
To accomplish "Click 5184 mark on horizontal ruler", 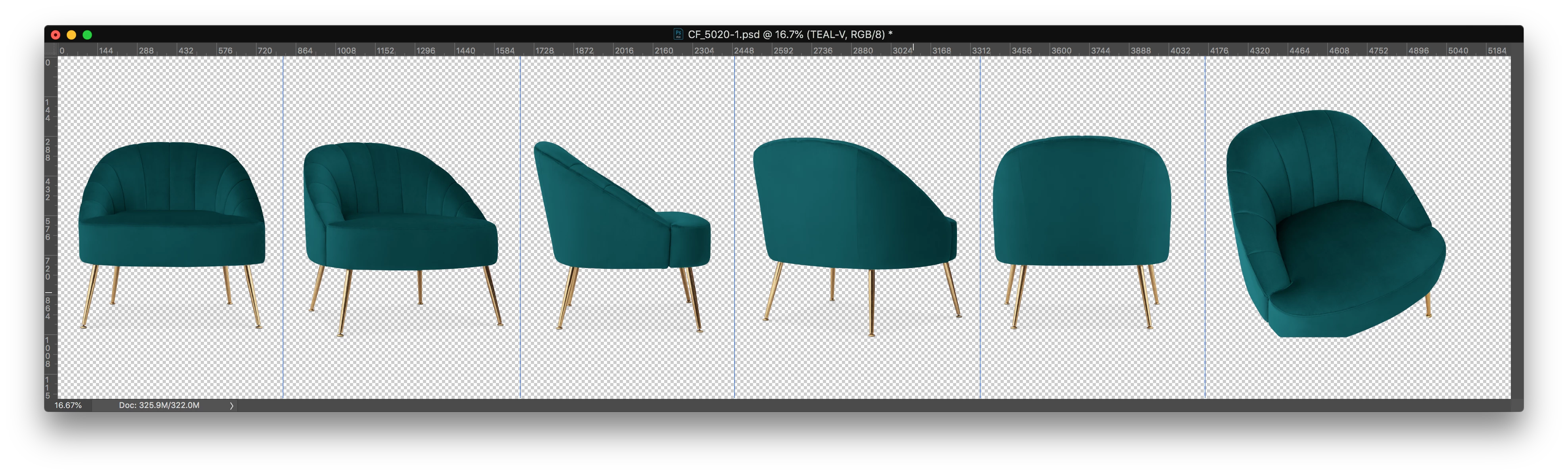I will [x=1497, y=50].
